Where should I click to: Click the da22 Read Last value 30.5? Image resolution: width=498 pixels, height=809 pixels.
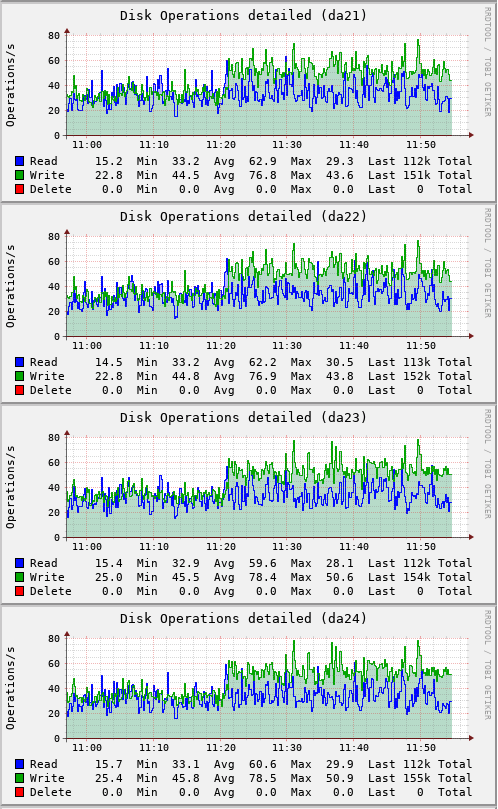340,362
